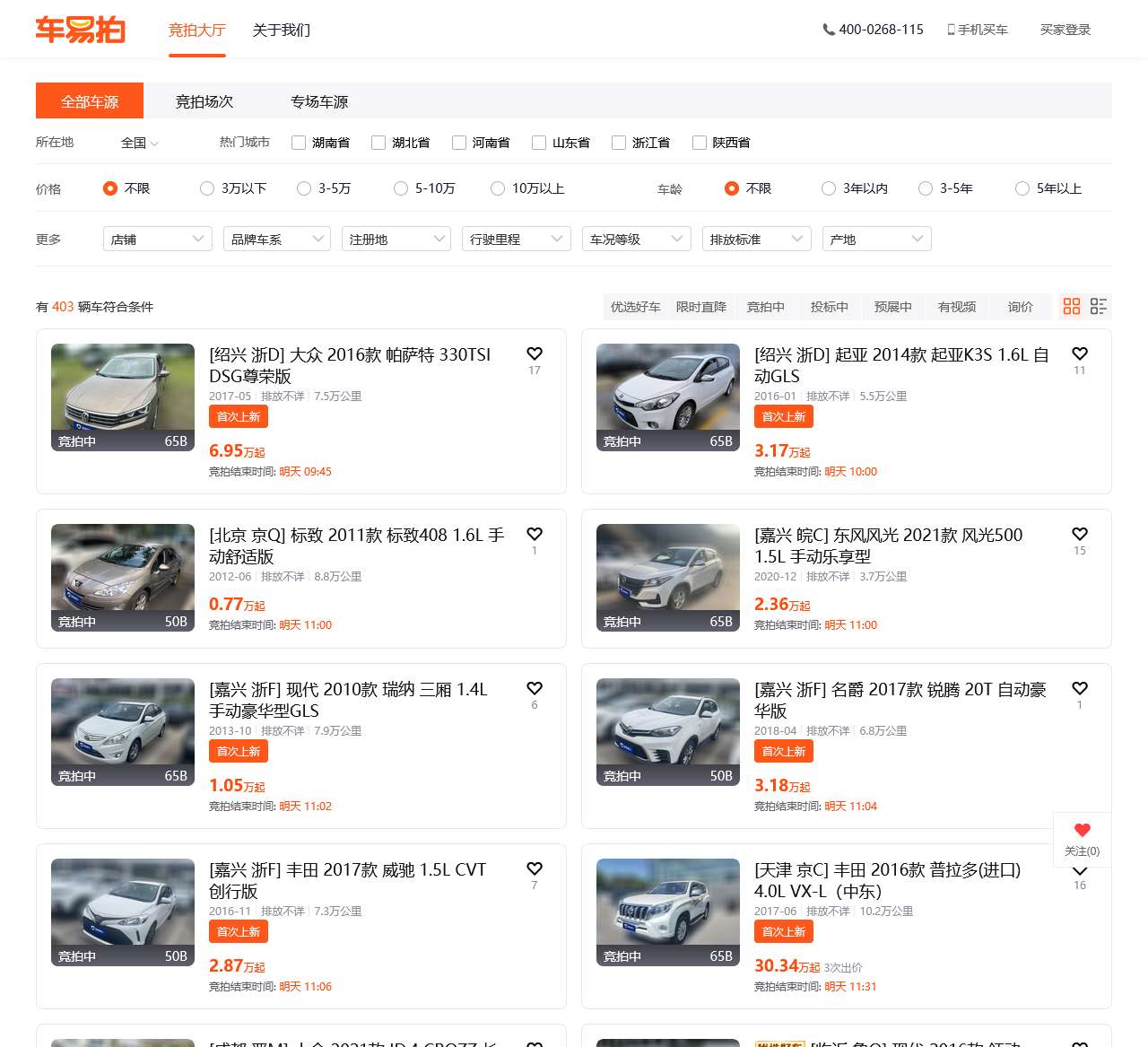Click the mobile icon by 手机买车
The height and width of the screenshot is (1047, 1148).
pyautogui.click(x=951, y=30)
